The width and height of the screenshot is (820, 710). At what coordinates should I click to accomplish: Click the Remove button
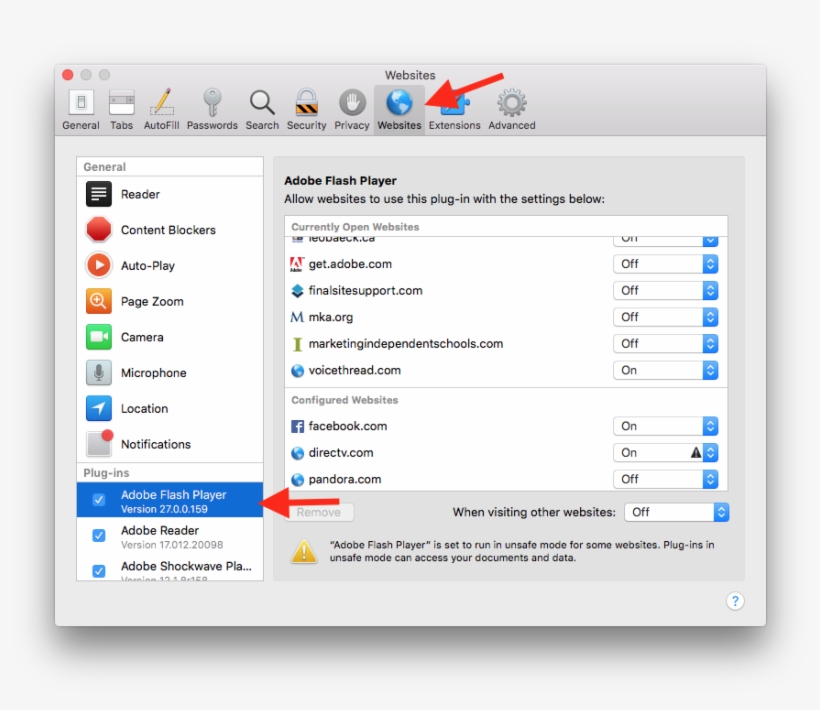tap(319, 512)
